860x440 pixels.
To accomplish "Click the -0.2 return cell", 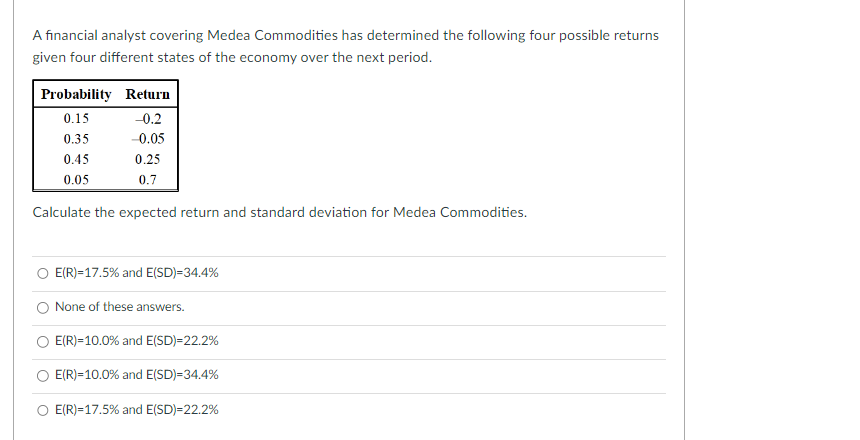I will click(148, 118).
